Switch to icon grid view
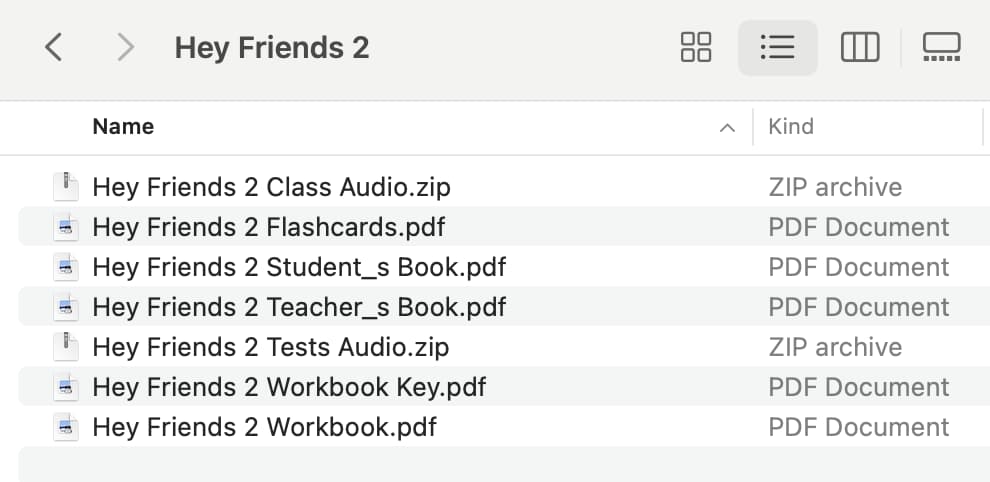Viewport: 990px width, 482px height. pyautogui.click(x=696, y=47)
